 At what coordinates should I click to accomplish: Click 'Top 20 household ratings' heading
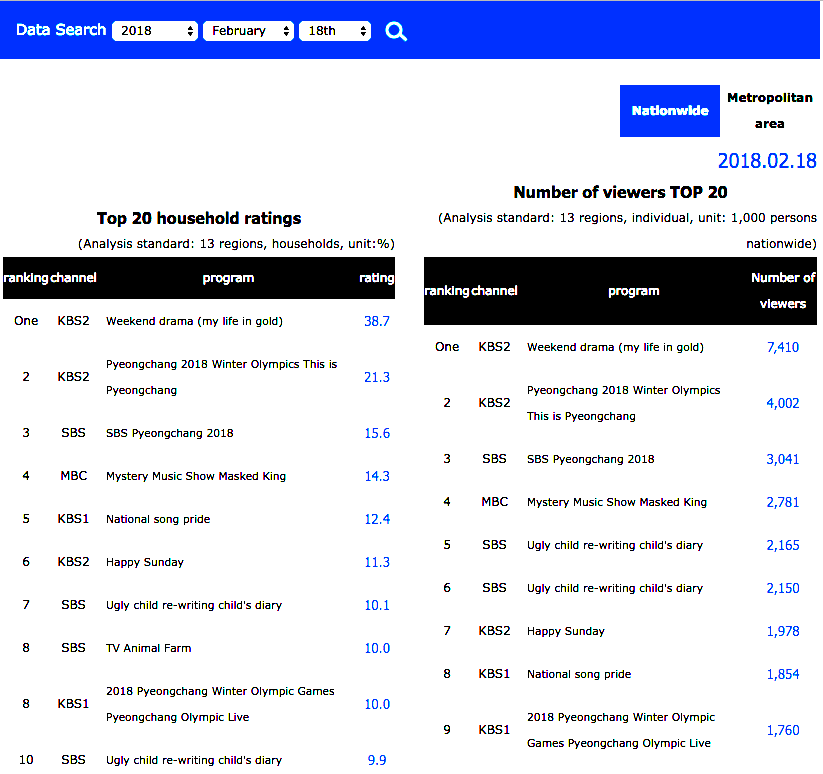(199, 218)
